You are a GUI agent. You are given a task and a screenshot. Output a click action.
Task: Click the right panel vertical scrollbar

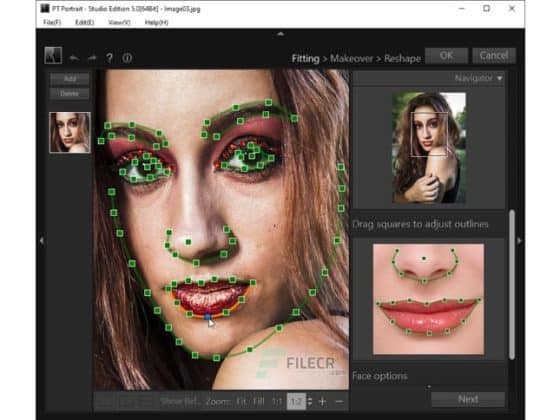tap(512, 284)
